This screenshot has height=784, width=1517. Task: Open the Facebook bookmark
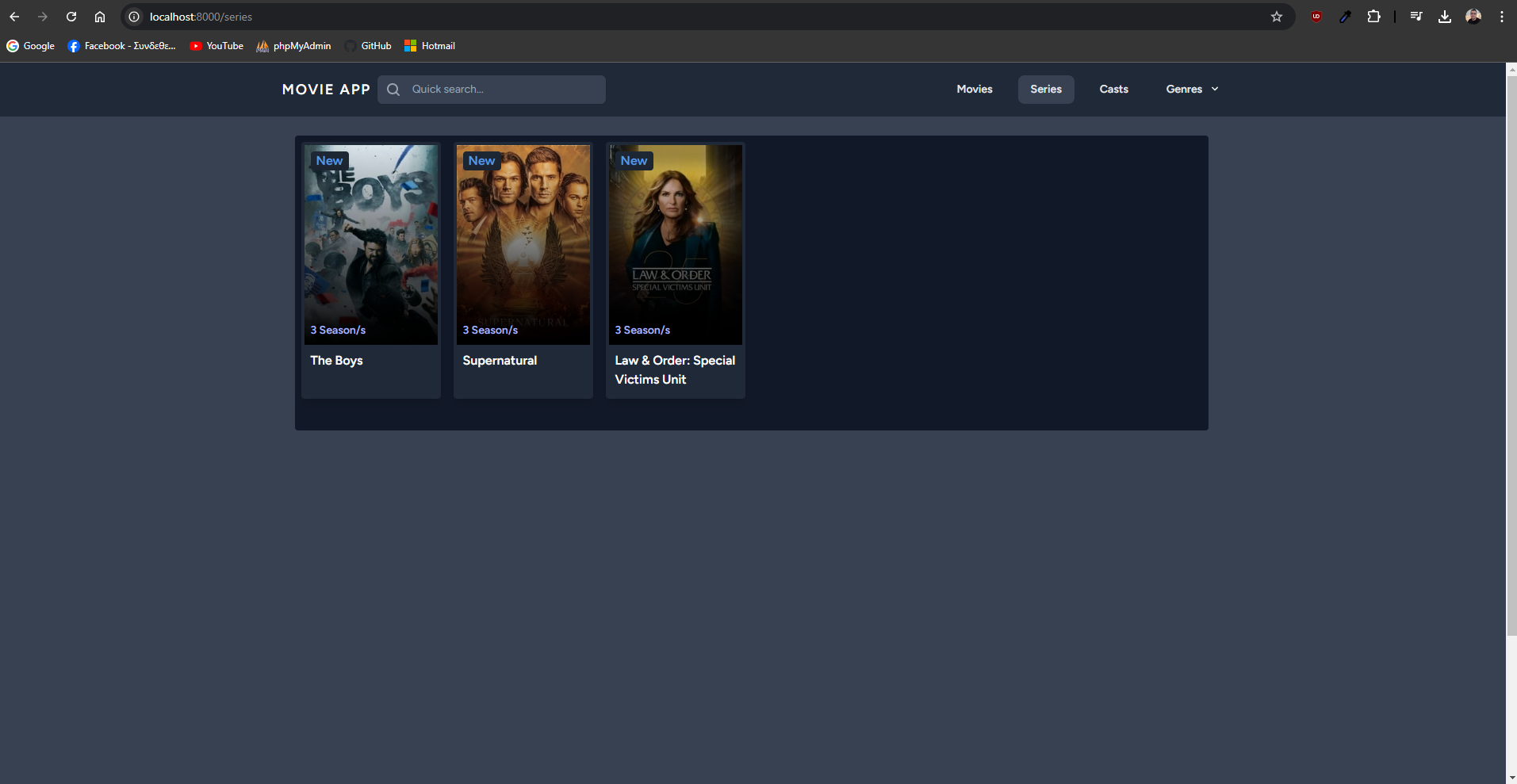point(122,46)
